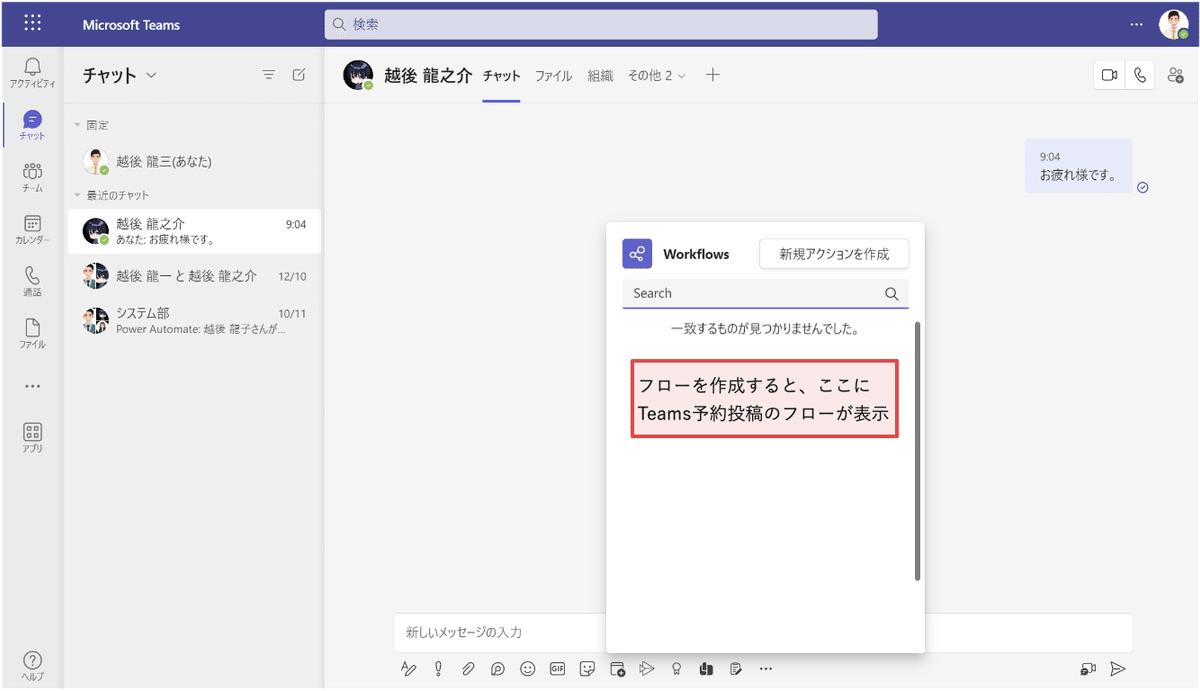
Task: Click the Workflows title in panel
Action: (696, 254)
